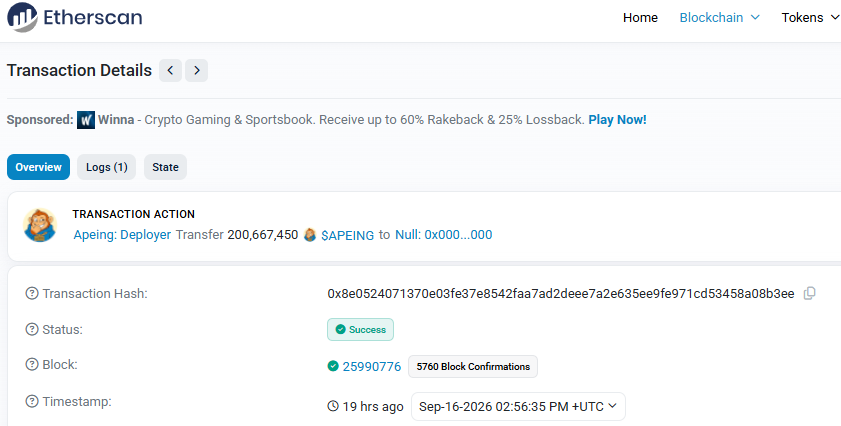
Task: Click the ape avatar in Transaction Action
Action: click(40, 225)
